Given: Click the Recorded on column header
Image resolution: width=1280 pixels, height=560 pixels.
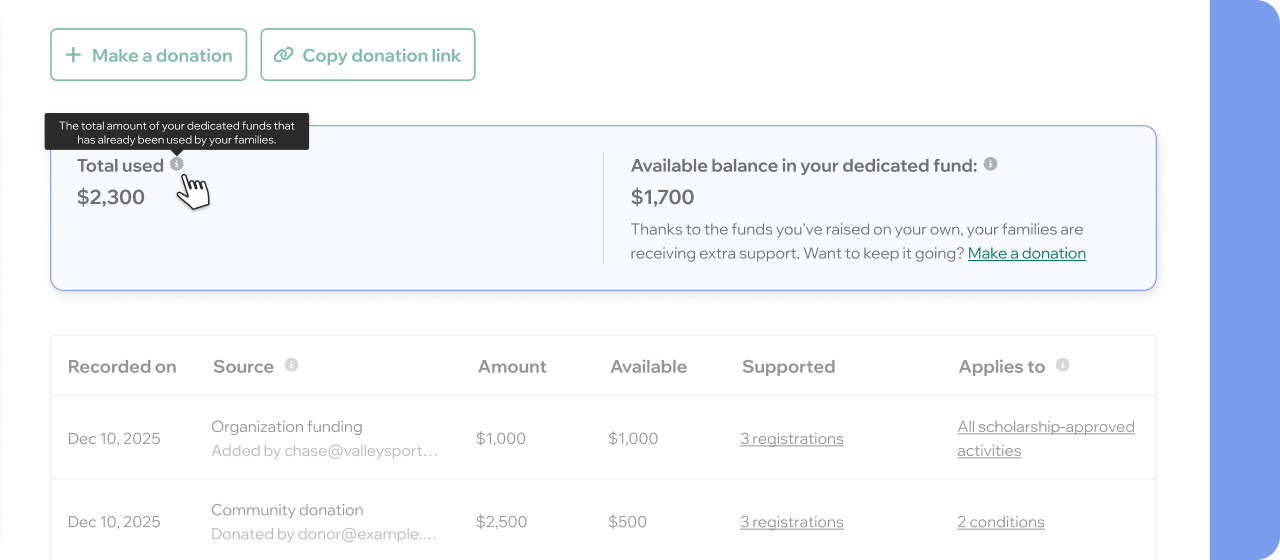Looking at the screenshot, I should pyautogui.click(x=122, y=367).
